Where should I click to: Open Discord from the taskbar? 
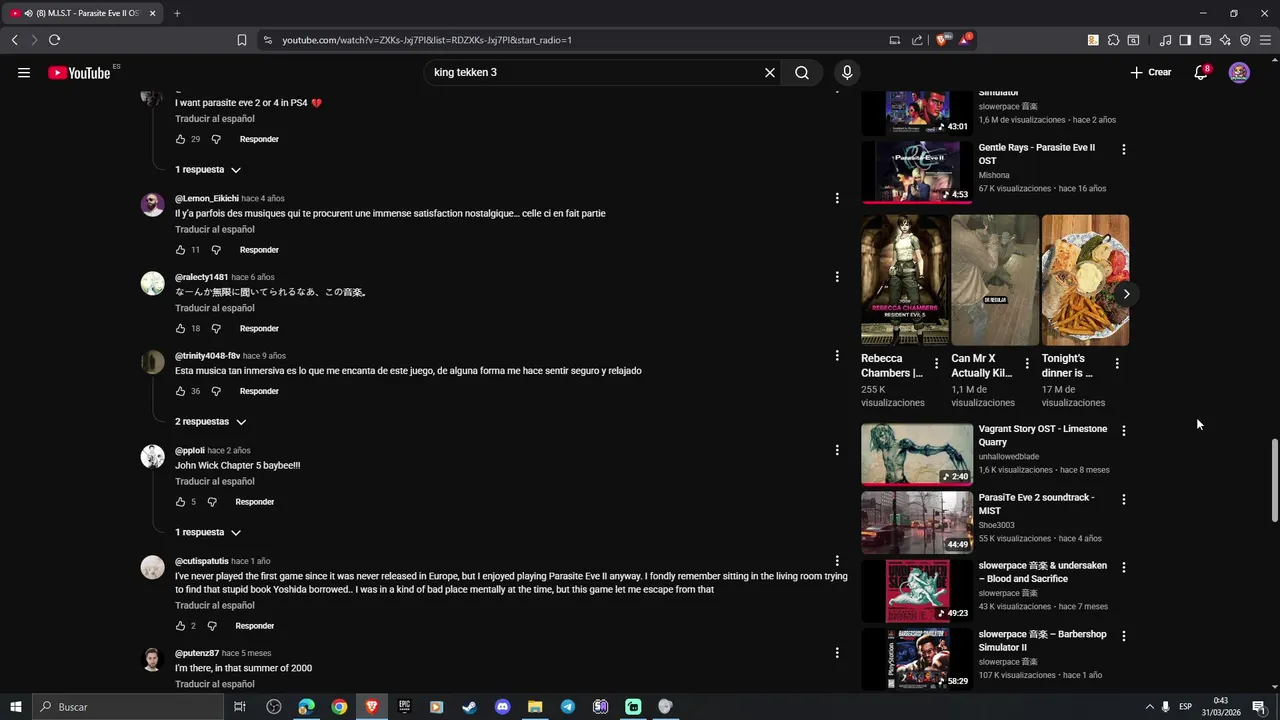click(502, 707)
